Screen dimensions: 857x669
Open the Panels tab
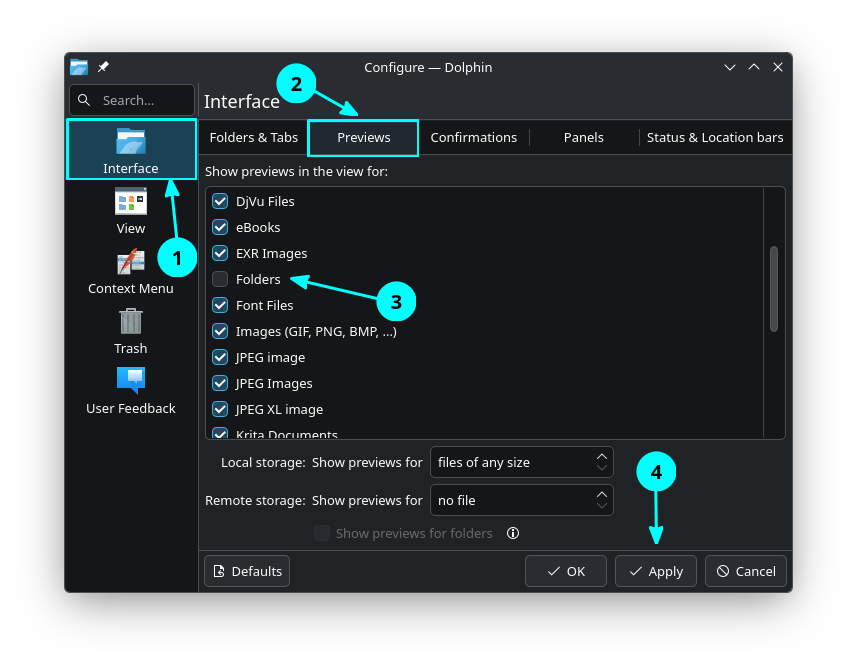(x=583, y=137)
